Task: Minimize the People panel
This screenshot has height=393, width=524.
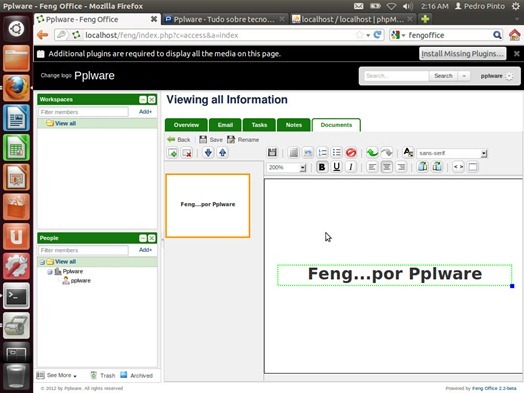Action: pos(143,238)
